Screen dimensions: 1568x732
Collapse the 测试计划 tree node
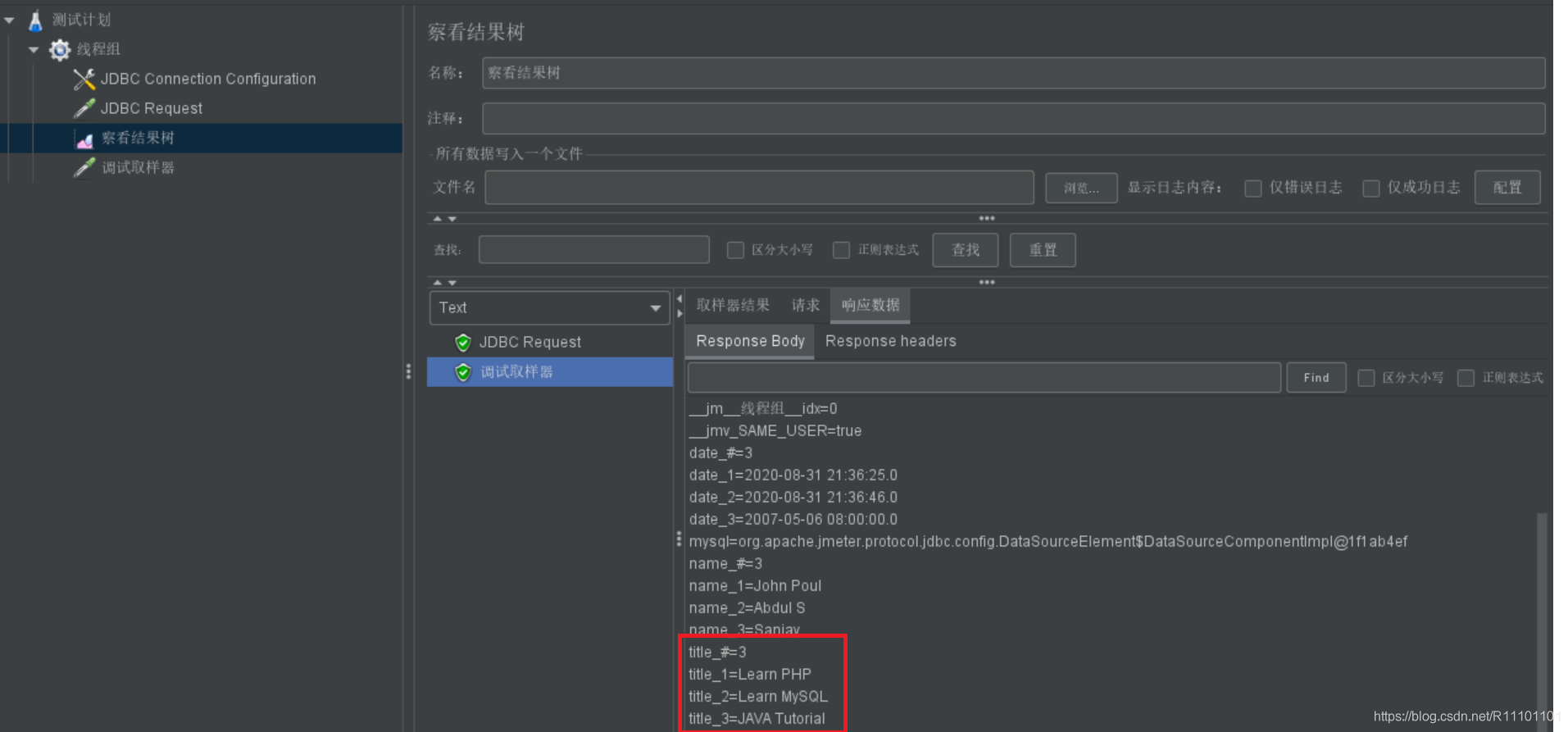click(x=9, y=20)
